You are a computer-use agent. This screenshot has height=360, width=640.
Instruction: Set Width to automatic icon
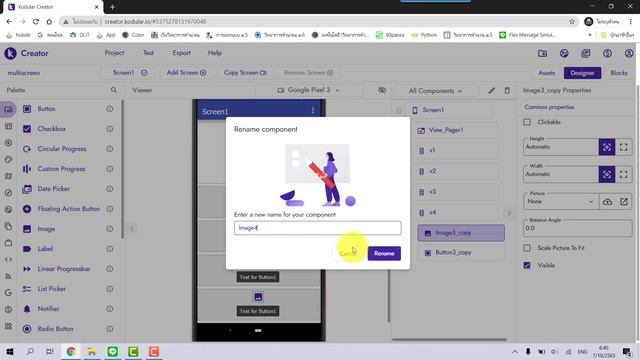pos(607,174)
